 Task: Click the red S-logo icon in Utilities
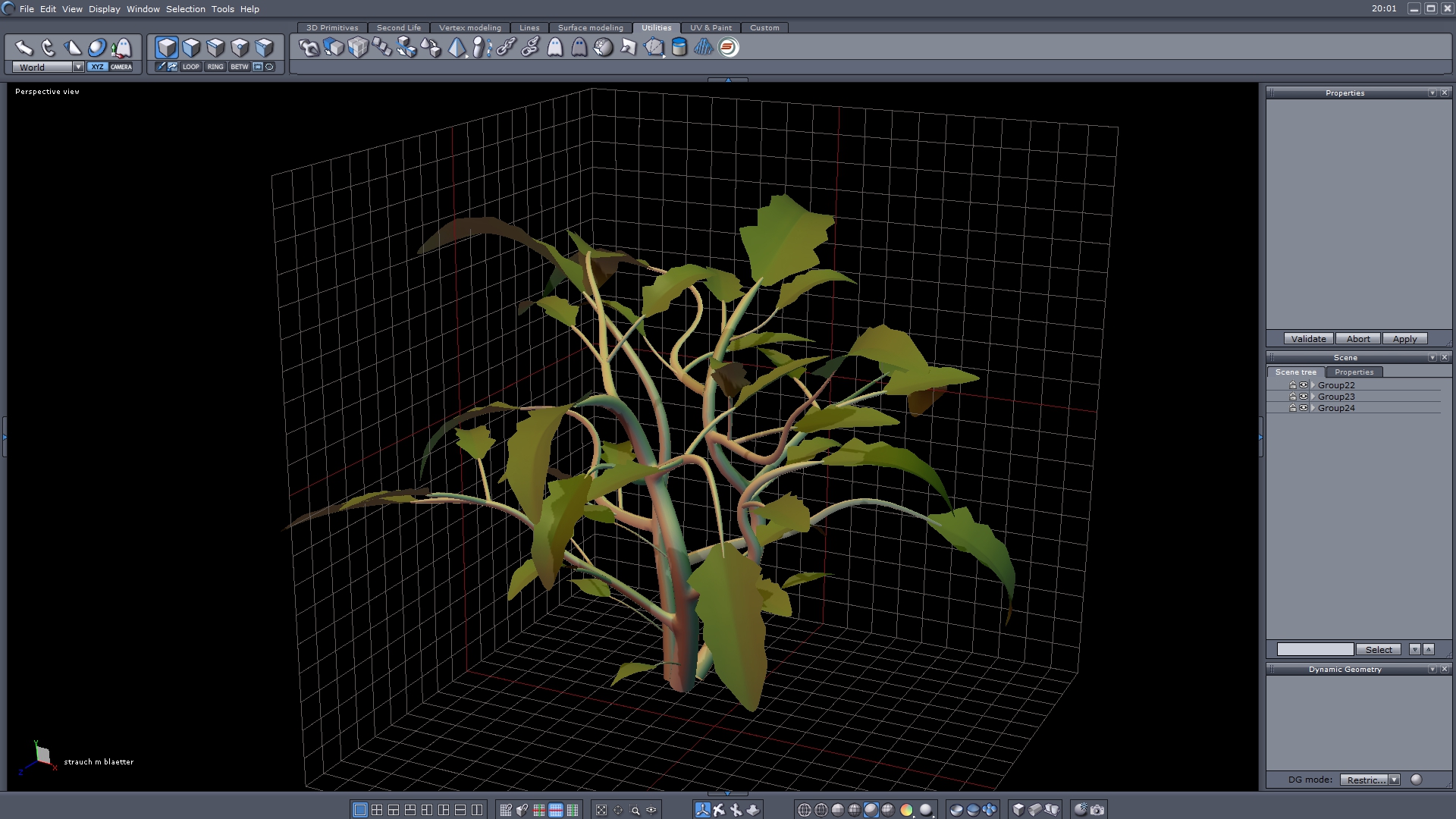tap(728, 48)
